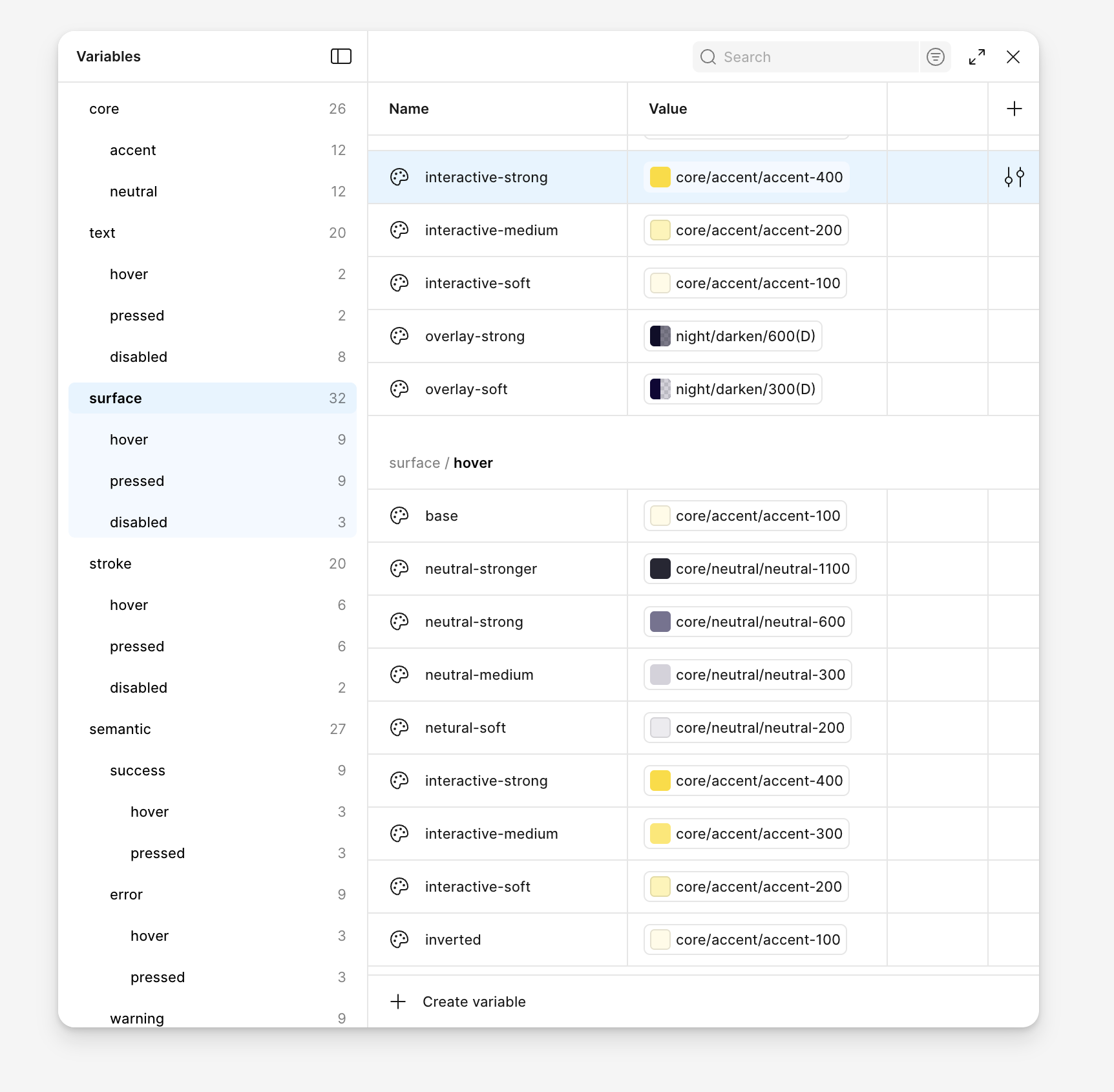Select the core collection group
This screenshot has height=1092, width=1114.
(104, 109)
